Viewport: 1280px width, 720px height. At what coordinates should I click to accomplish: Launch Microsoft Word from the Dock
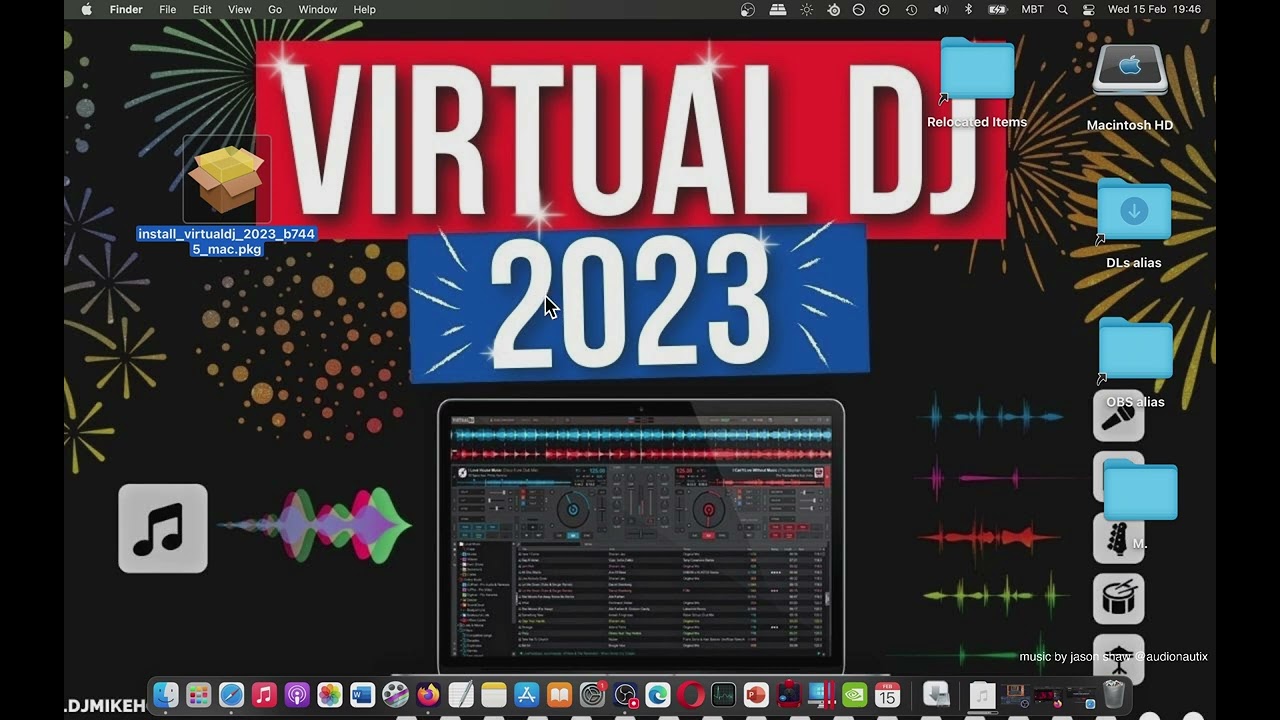[362, 694]
